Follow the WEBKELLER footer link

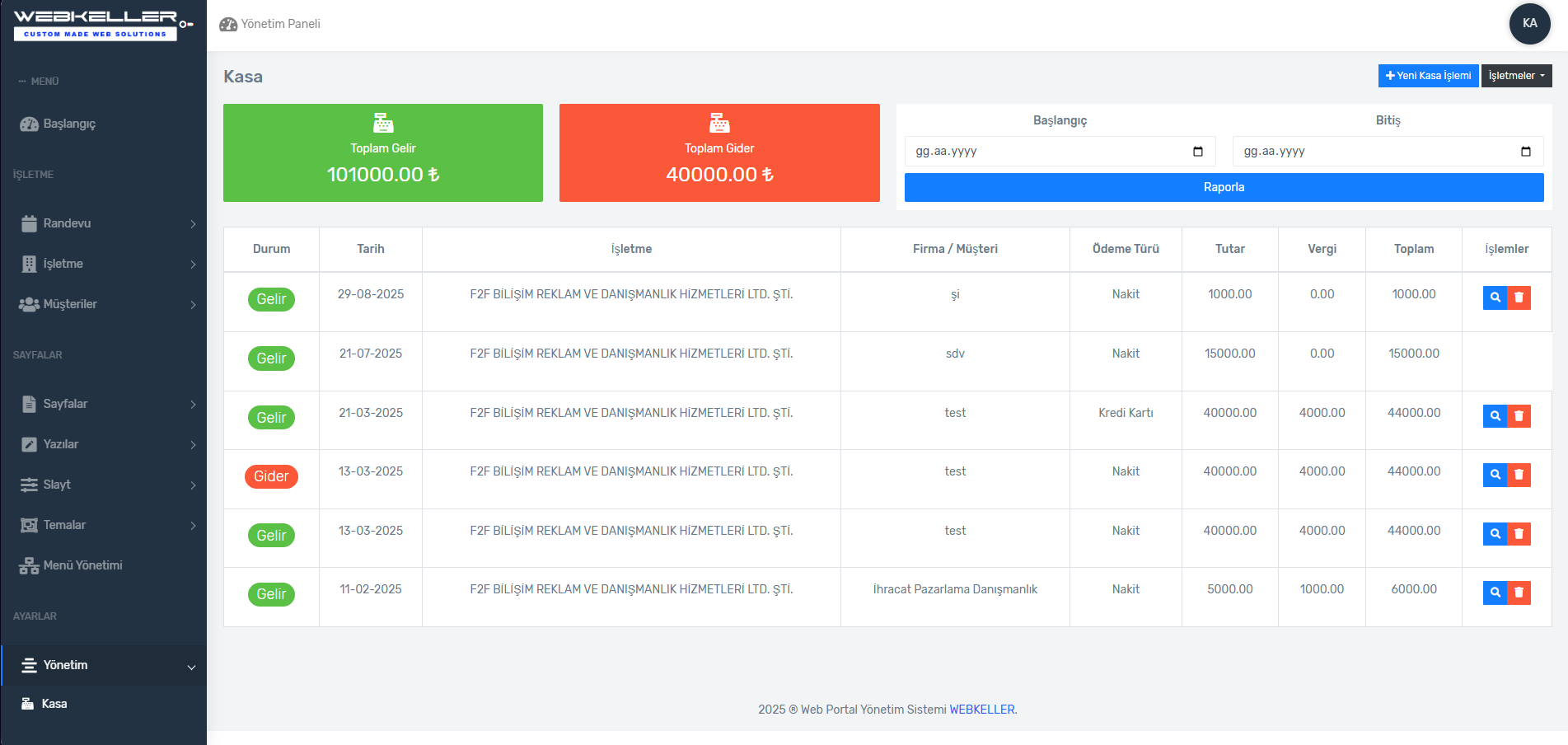[x=981, y=710]
